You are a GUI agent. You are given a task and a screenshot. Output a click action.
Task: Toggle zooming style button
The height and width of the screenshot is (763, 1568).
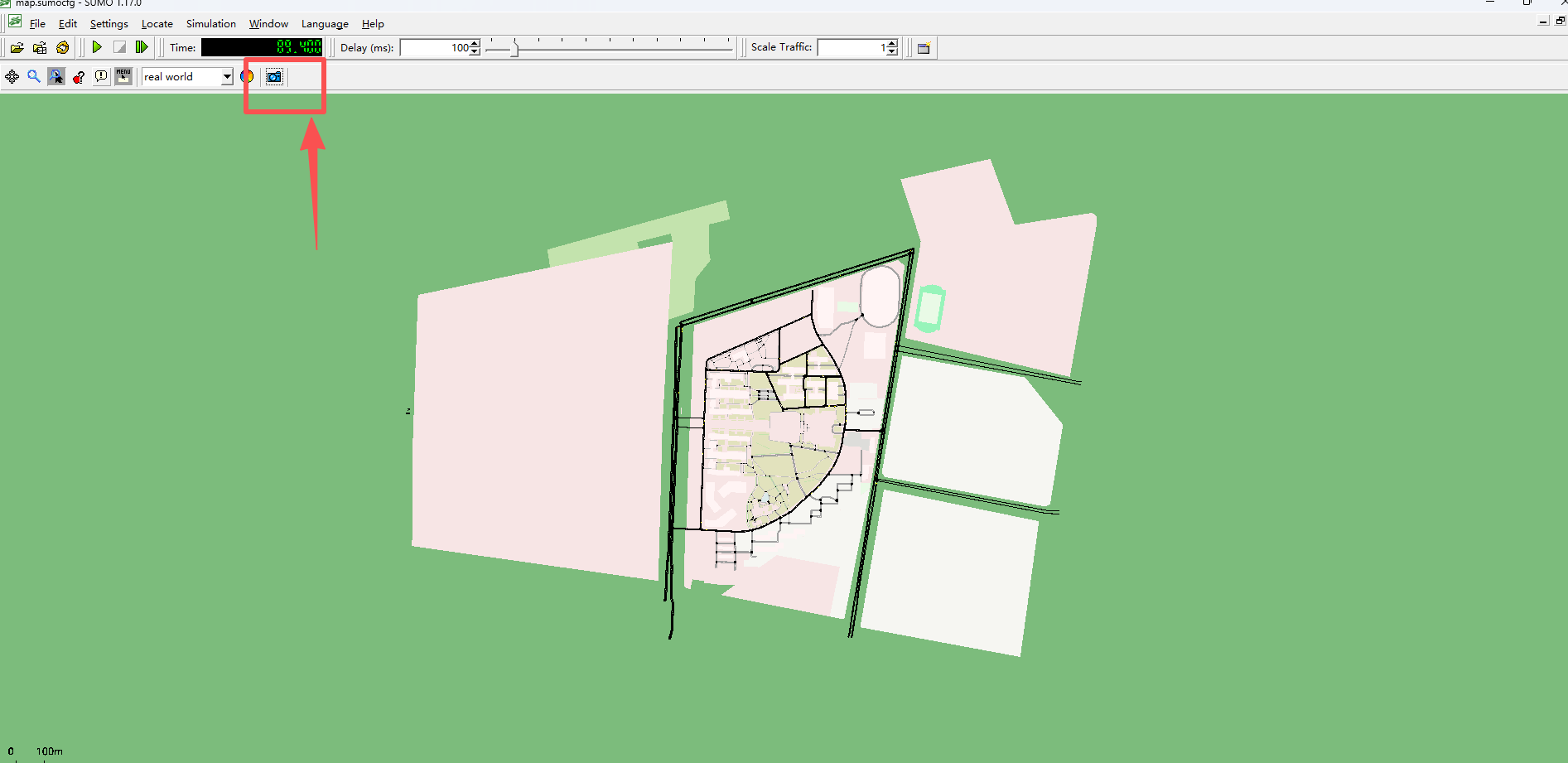point(56,76)
